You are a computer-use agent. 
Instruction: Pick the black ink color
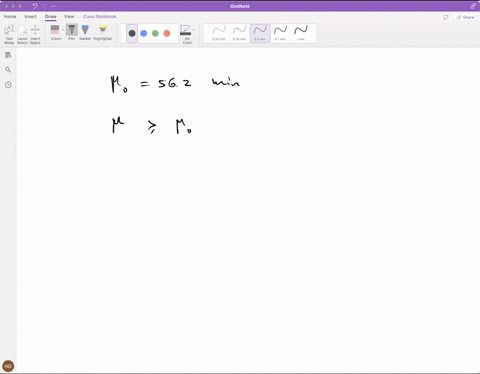(x=132, y=33)
